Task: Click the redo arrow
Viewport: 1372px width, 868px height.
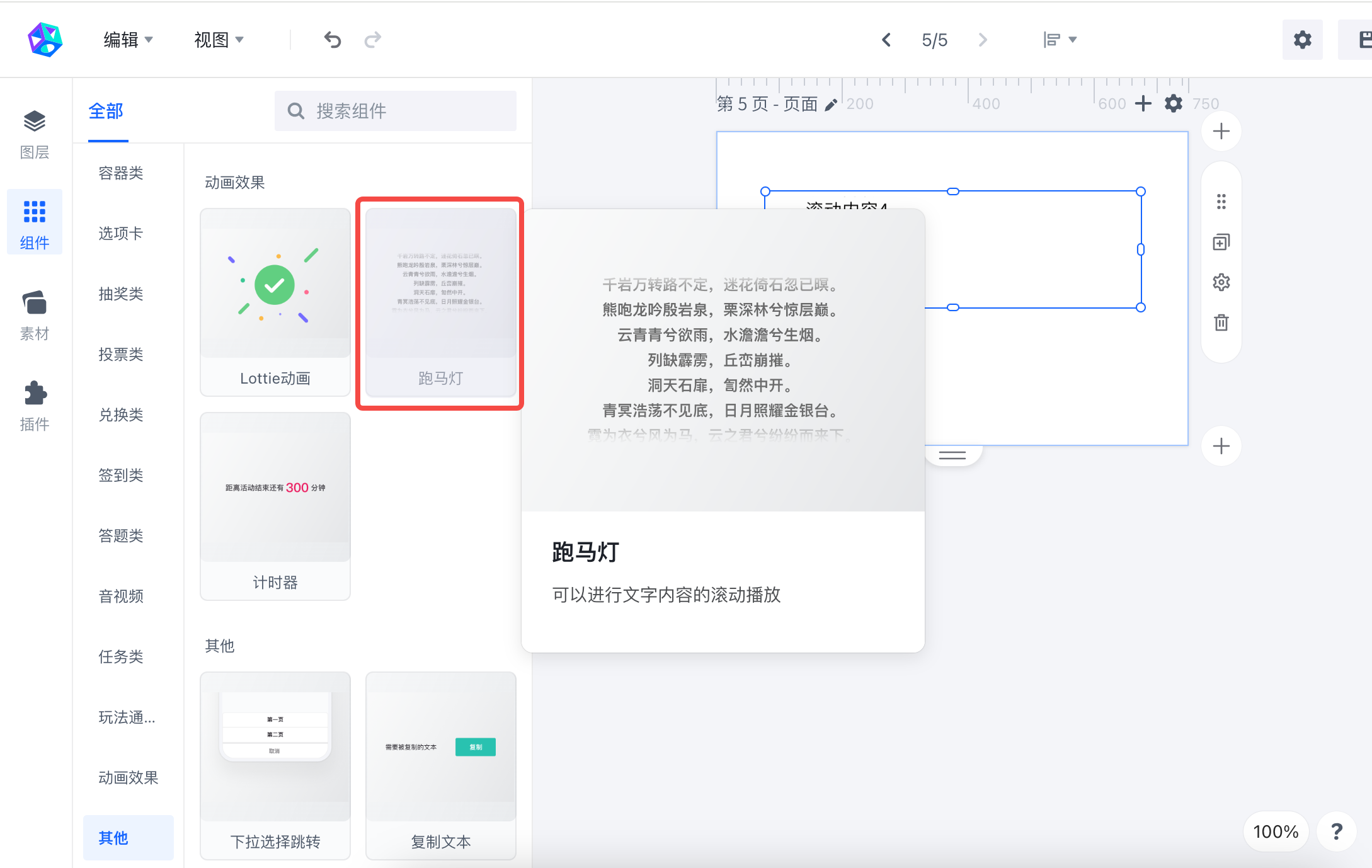Action: pos(373,40)
